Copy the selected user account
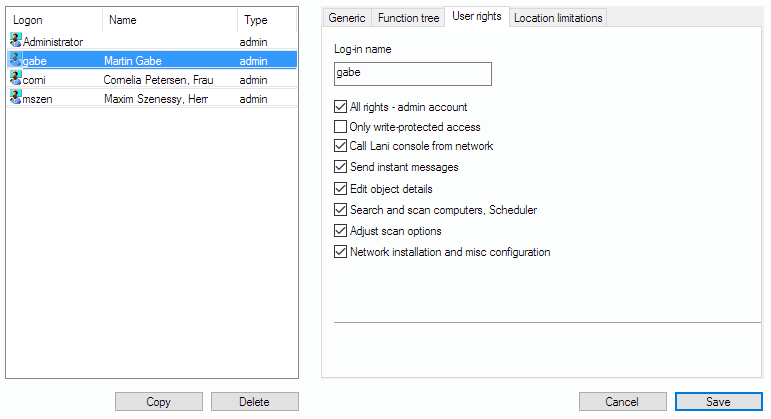771x419 pixels. (158, 402)
